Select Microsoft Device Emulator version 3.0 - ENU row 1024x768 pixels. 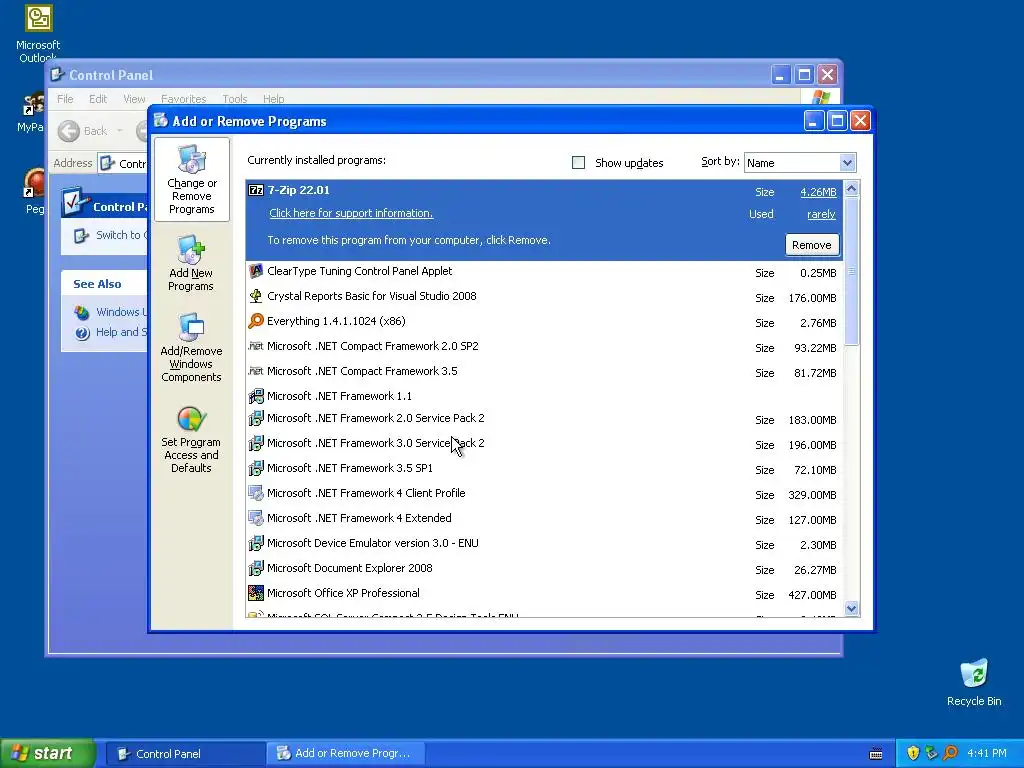pyautogui.click(x=545, y=544)
